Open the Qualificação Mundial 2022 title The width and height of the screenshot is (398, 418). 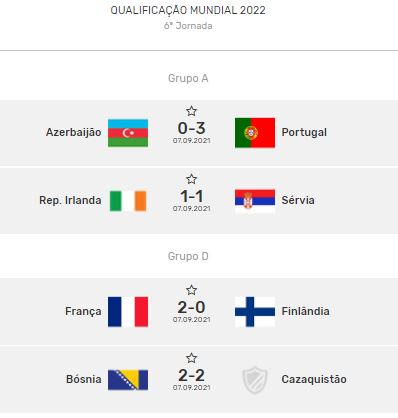click(x=188, y=10)
